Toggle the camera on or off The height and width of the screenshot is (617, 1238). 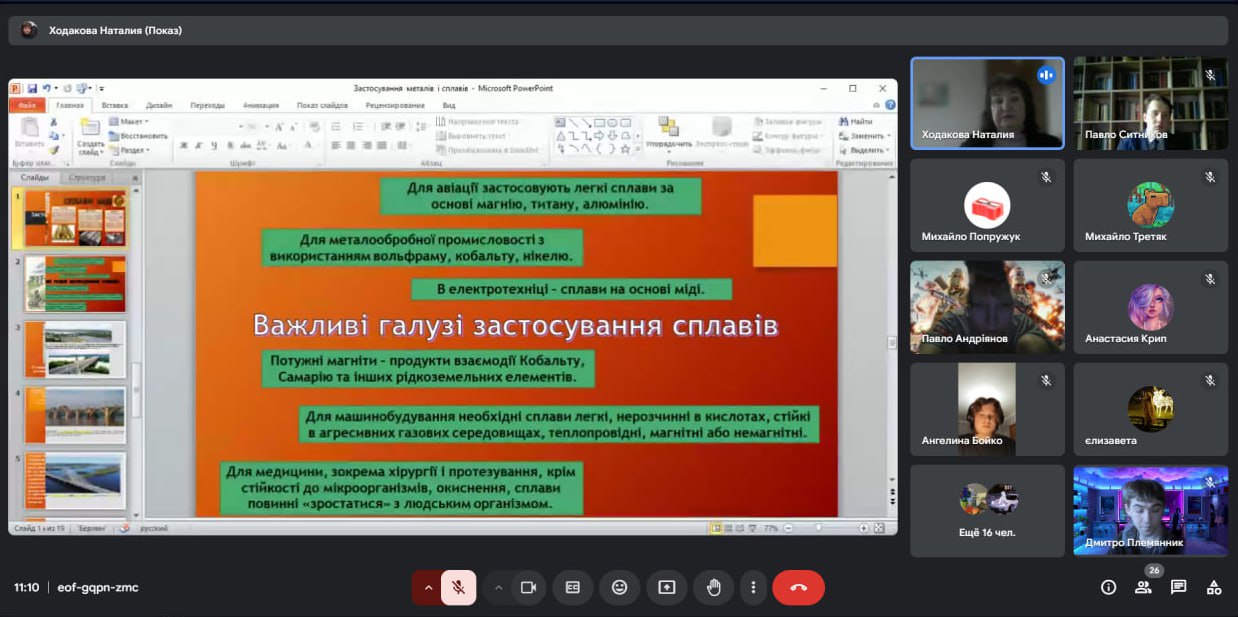click(529, 588)
